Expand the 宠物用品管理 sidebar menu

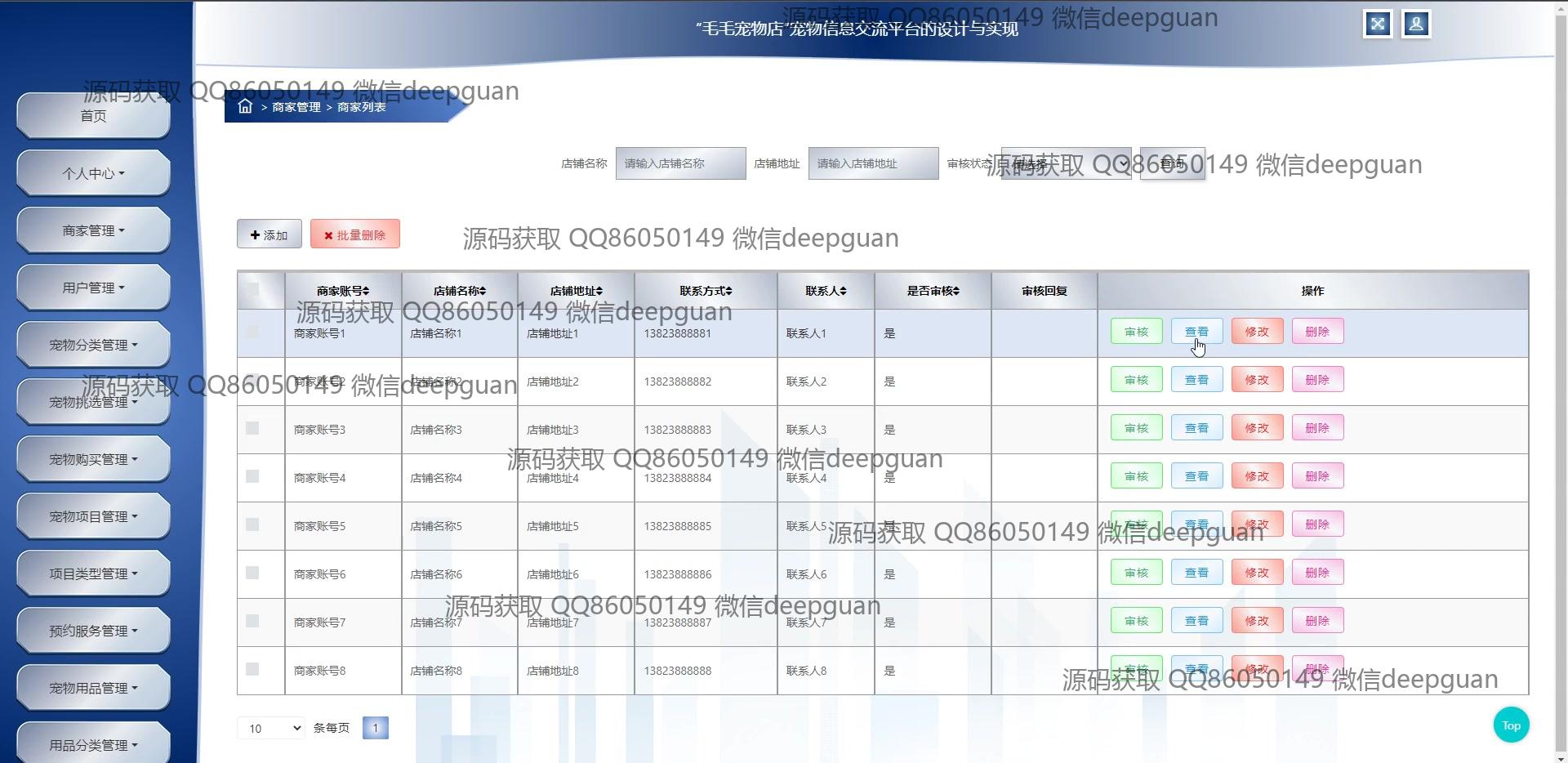(93, 688)
